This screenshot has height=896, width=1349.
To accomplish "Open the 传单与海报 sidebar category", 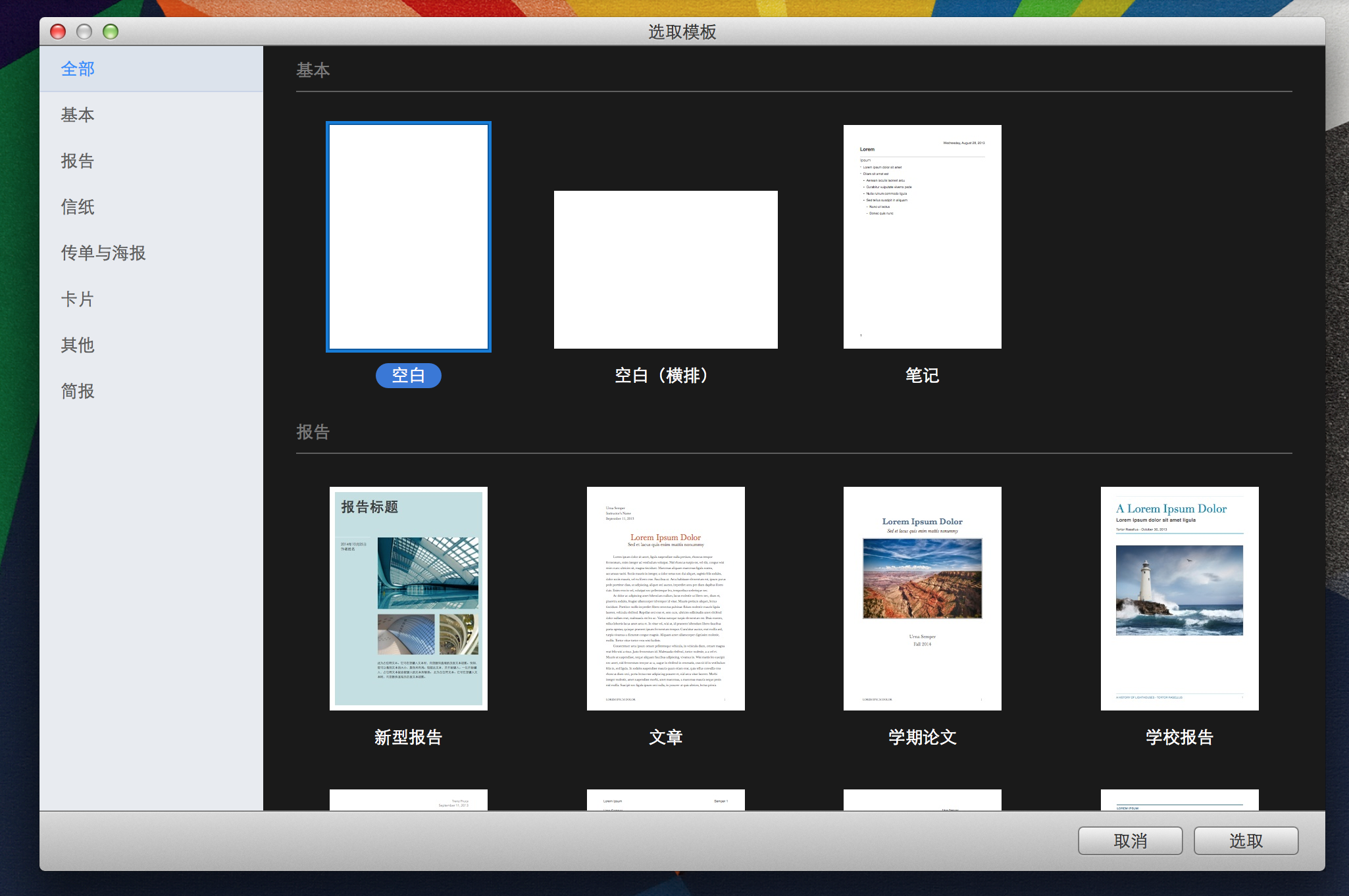I will [151, 253].
